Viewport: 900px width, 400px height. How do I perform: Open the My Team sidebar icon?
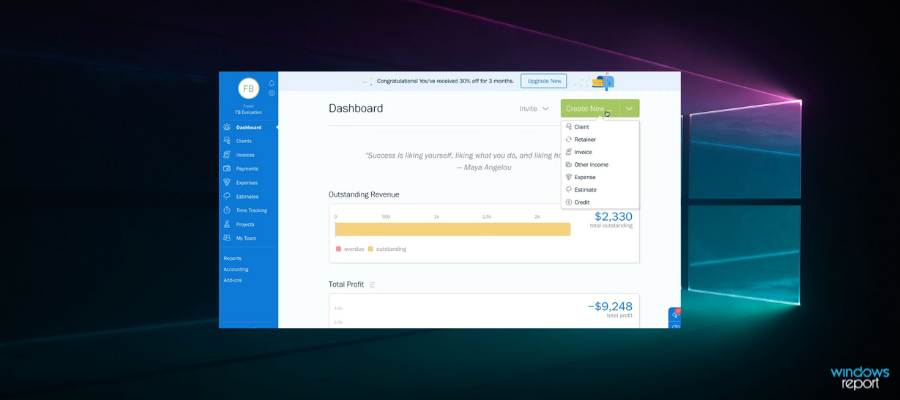[227, 238]
